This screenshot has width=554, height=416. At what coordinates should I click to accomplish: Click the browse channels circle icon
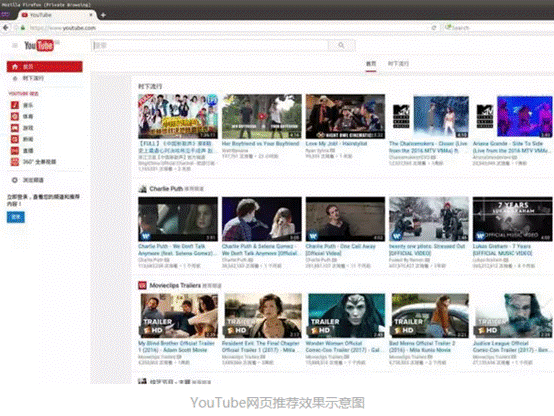coord(15,180)
